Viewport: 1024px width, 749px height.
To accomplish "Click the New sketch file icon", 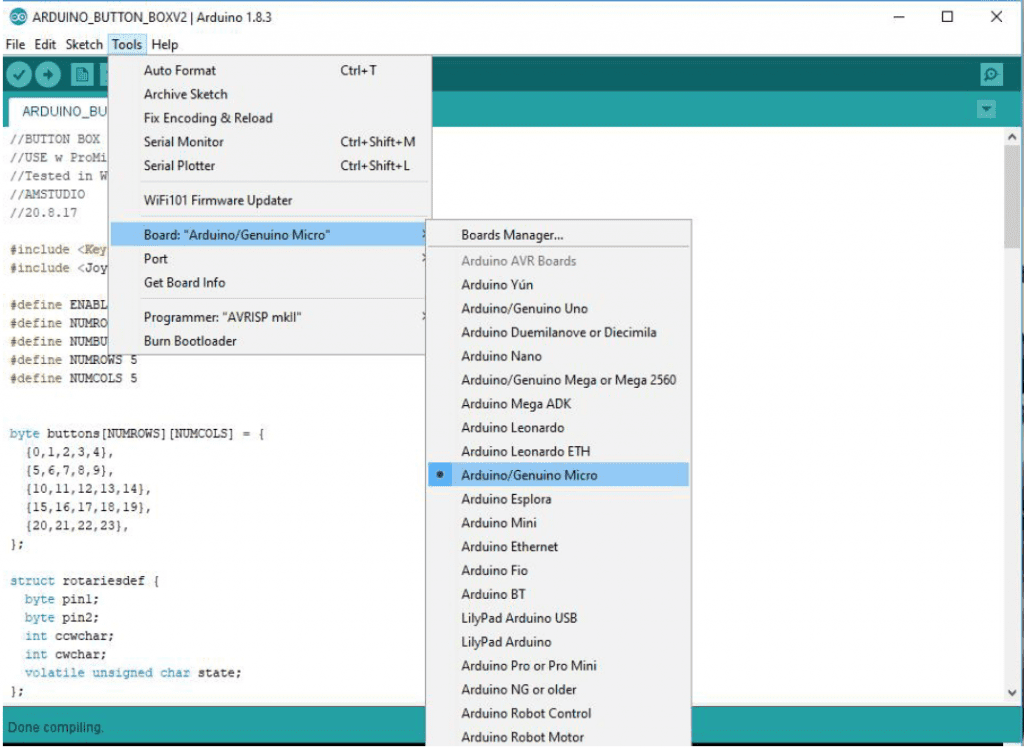I will pos(81,75).
